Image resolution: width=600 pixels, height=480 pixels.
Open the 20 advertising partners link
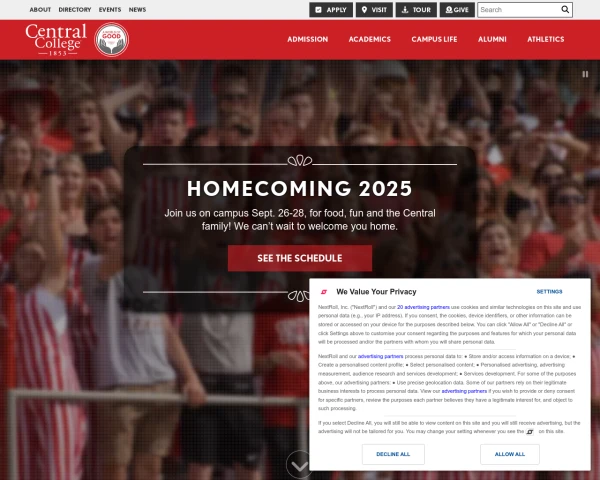point(423,307)
